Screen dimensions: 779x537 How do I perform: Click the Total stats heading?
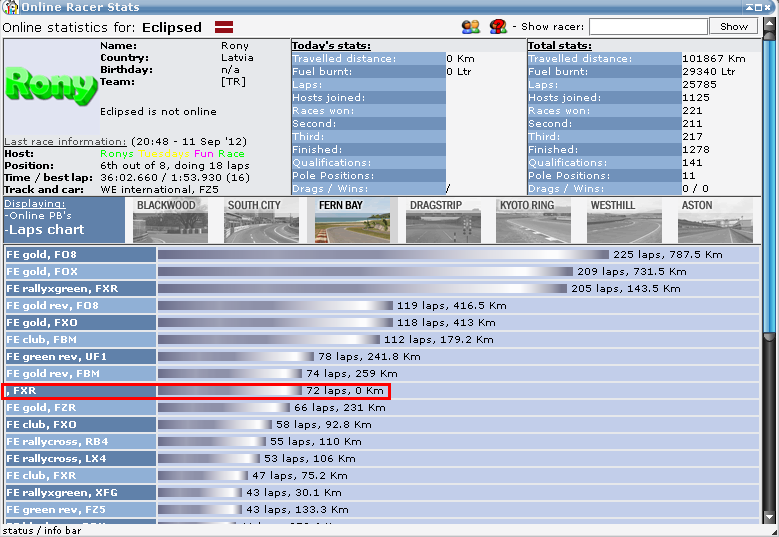[559, 46]
